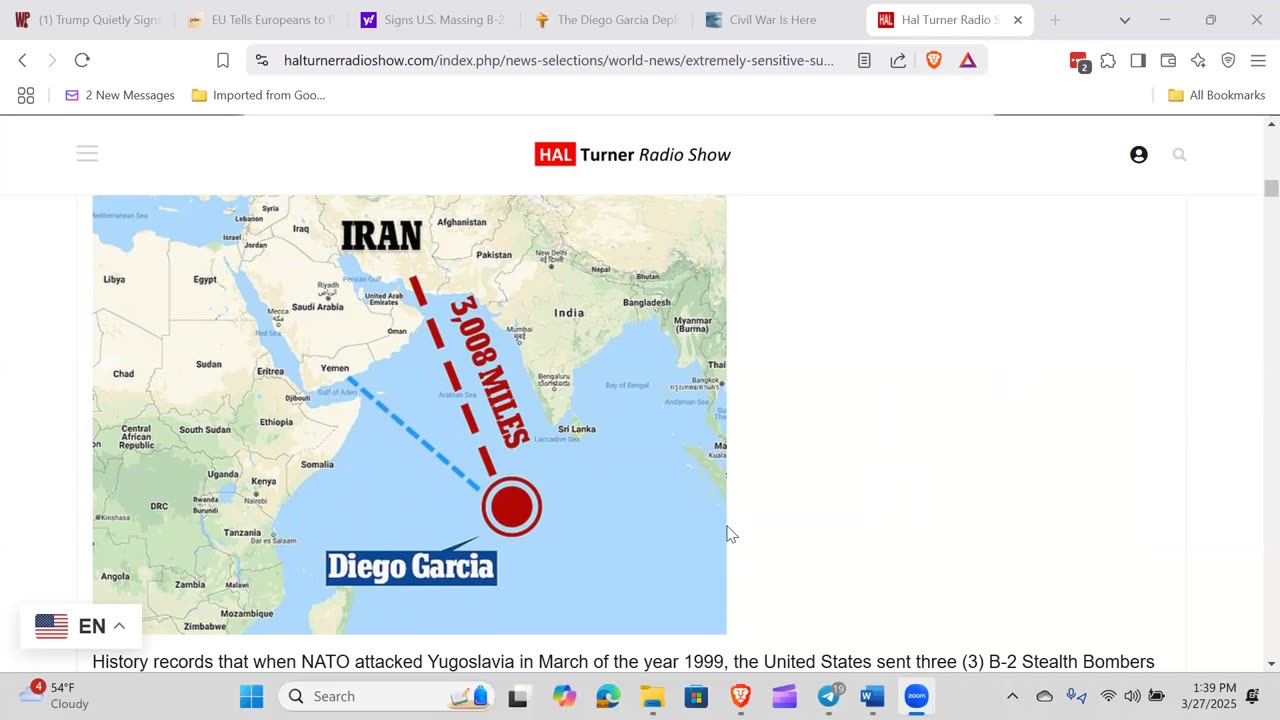Image resolution: width=1280 pixels, height=720 pixels.
Task: Open the OneDrive cloud tray icon
Action: pyautogui.click(x=1044, y=696)
